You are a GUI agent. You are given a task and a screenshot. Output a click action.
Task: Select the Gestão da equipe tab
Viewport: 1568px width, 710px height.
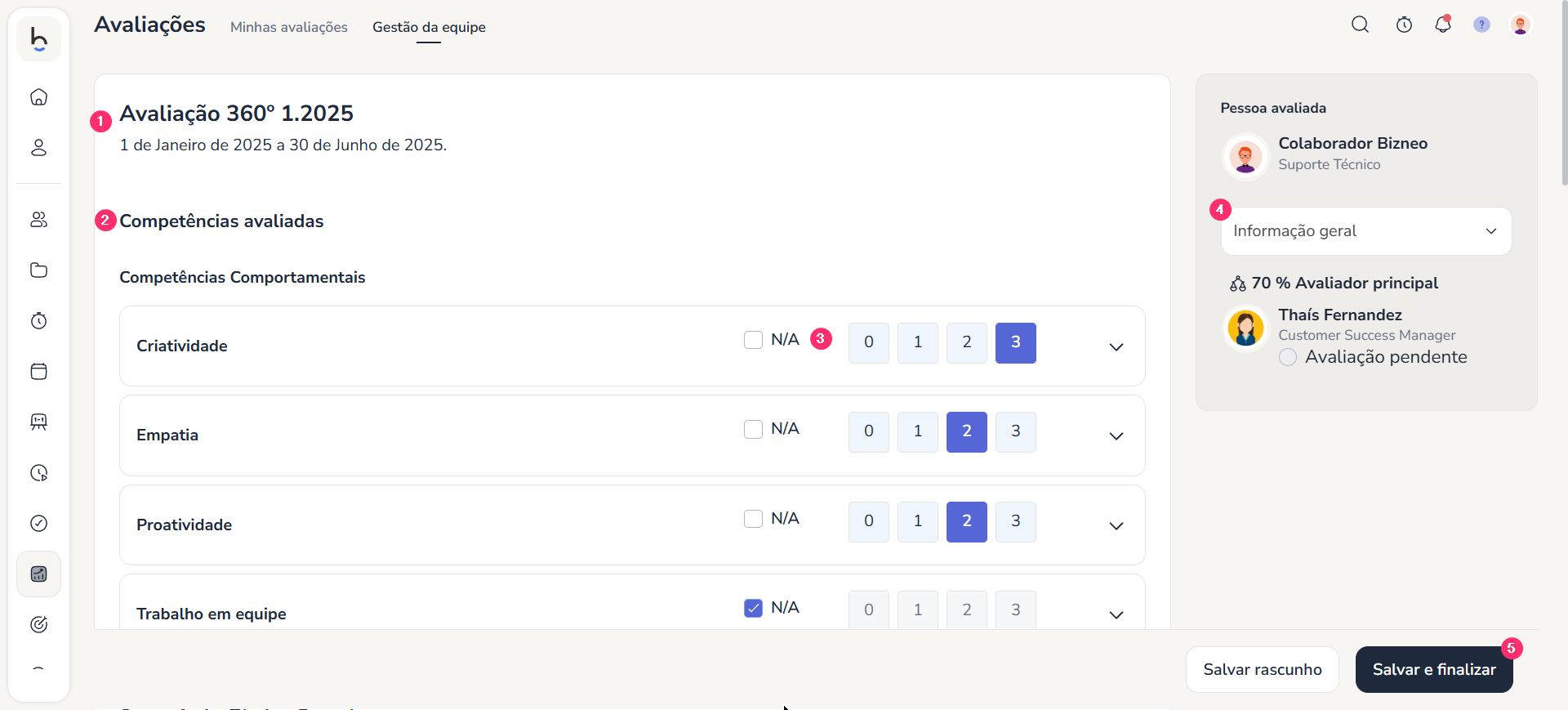coord(429,27)
